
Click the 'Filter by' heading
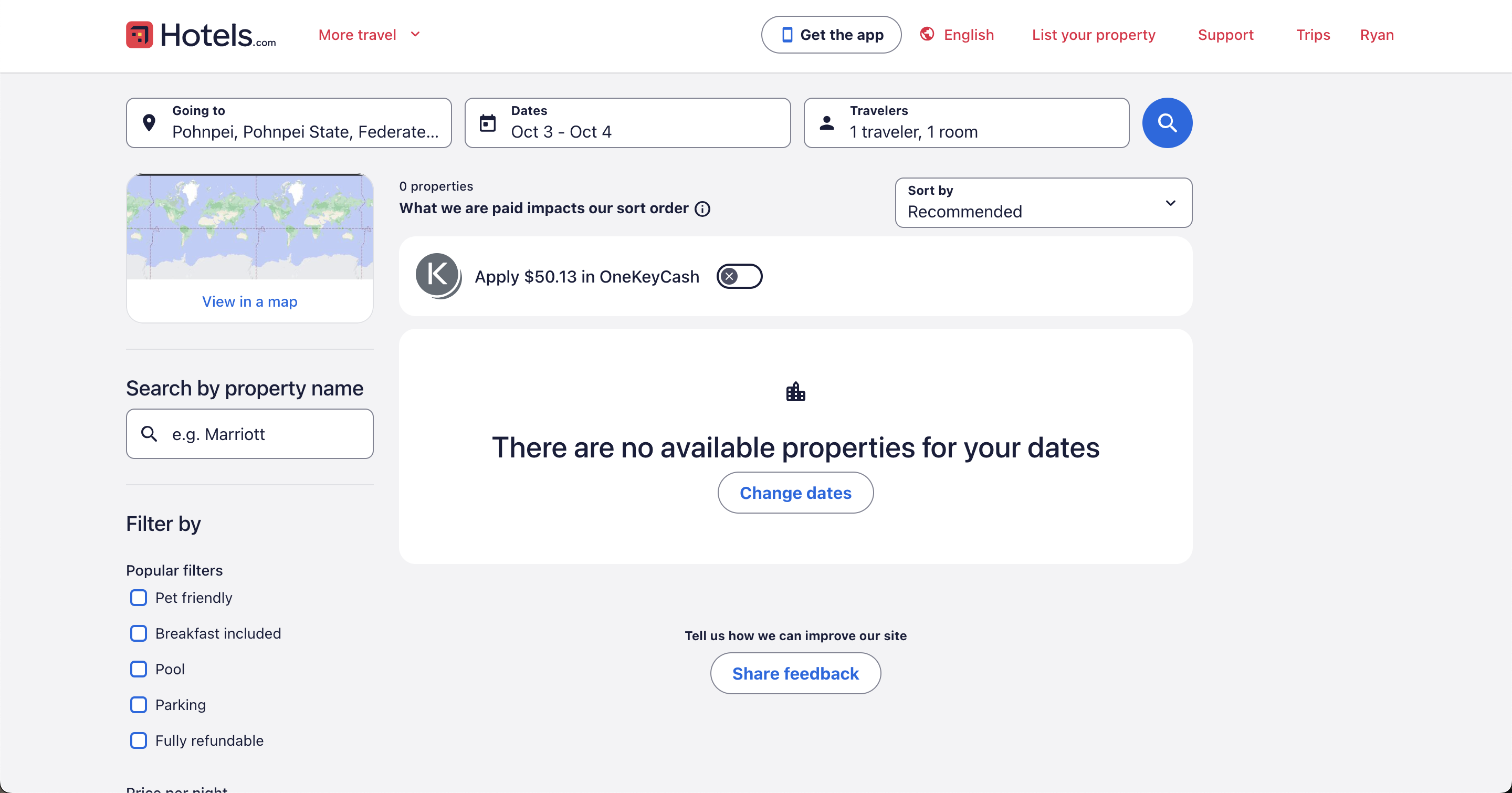(163, 523)
